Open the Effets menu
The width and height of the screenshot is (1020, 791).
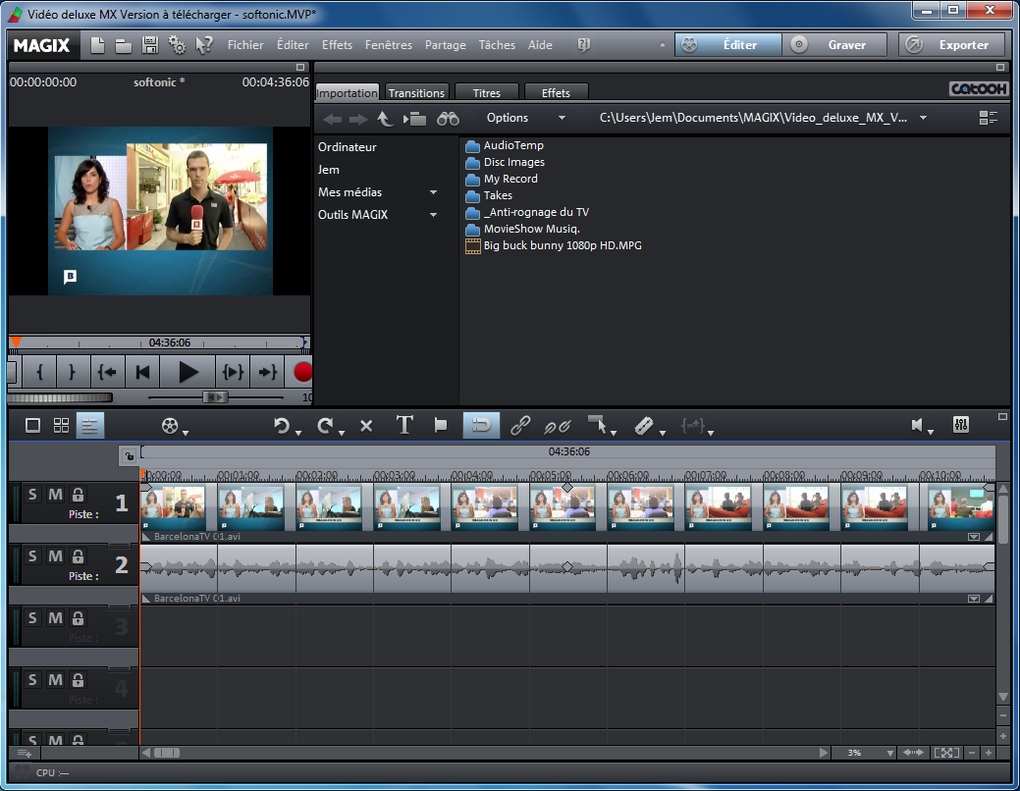tap(337, 45)
